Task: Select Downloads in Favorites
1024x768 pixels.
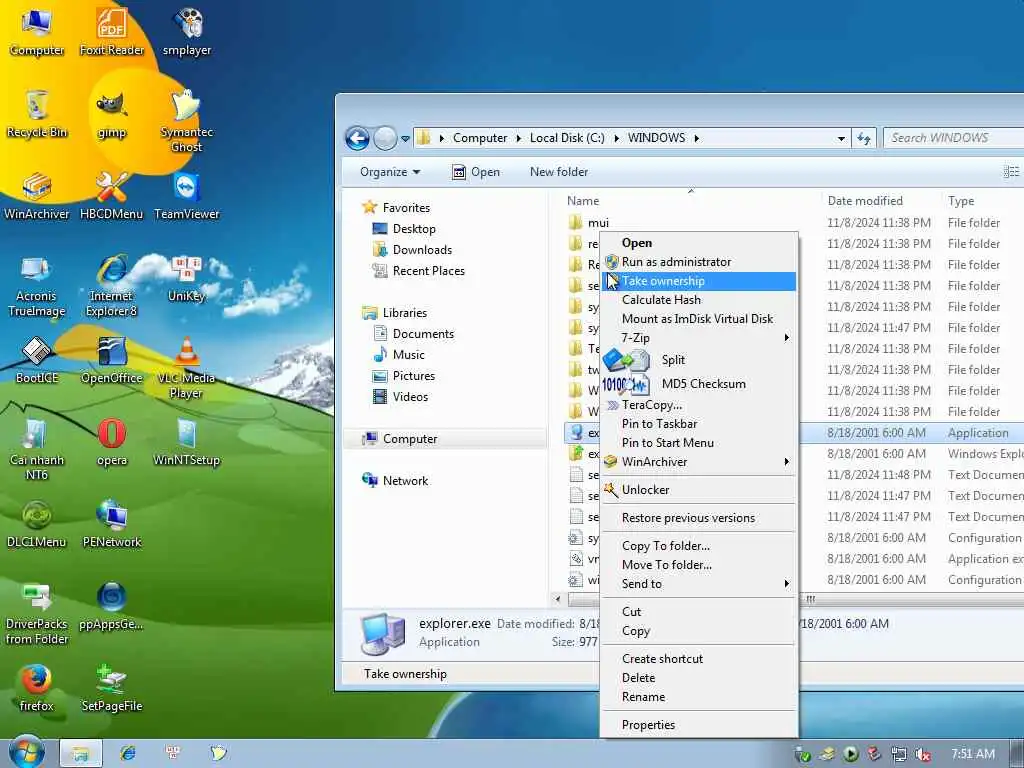Action: point(423,250)
